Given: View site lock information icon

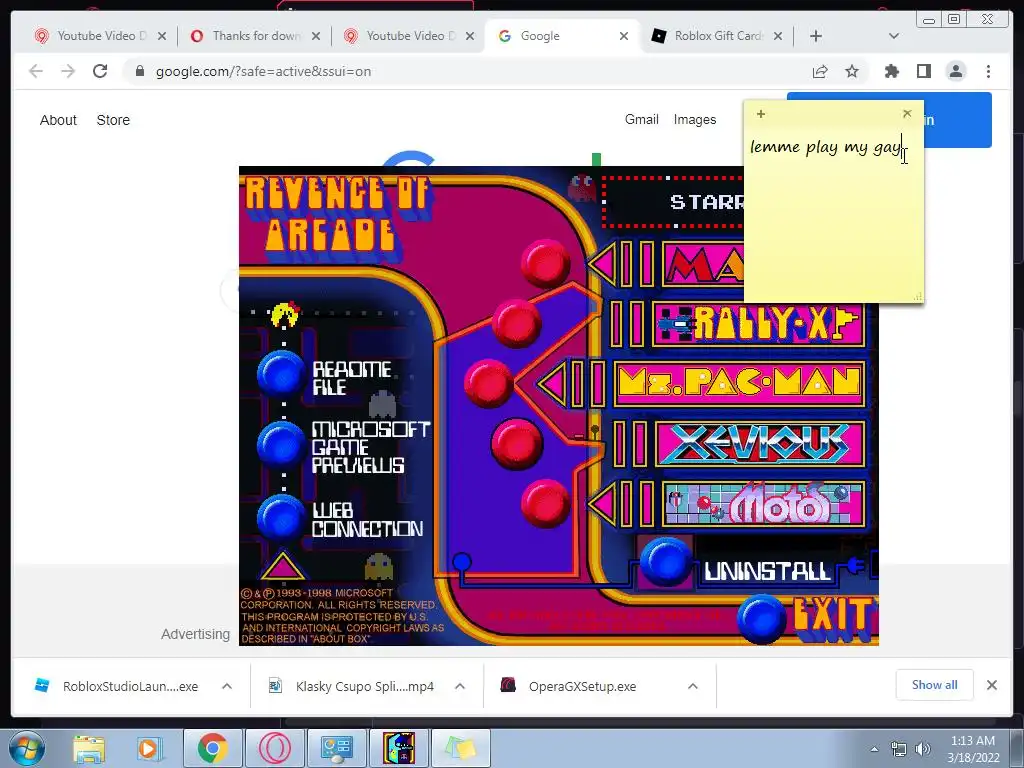Looking at the screenshot, I should [139, 71].
